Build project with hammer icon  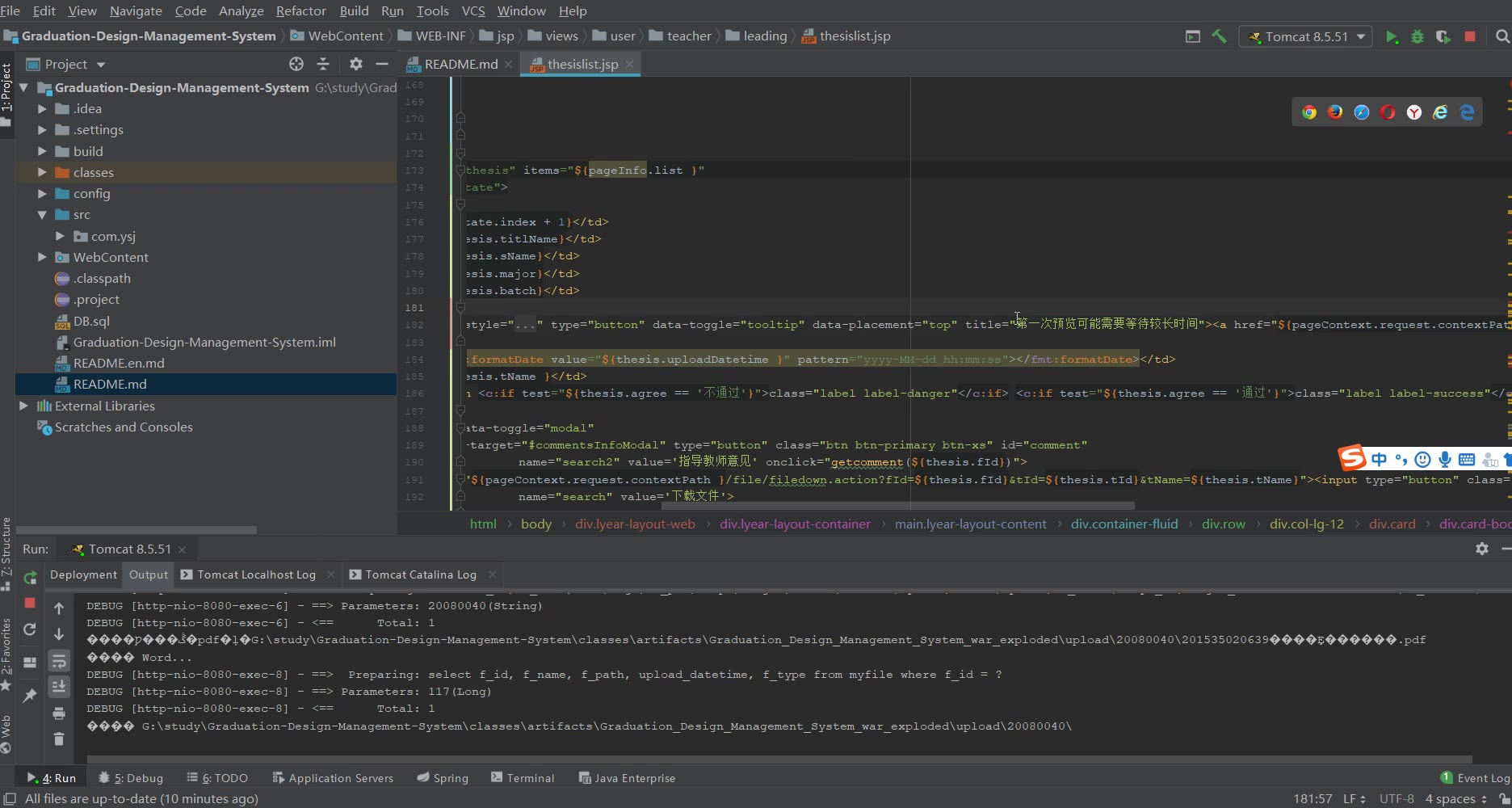point(1219,36)
